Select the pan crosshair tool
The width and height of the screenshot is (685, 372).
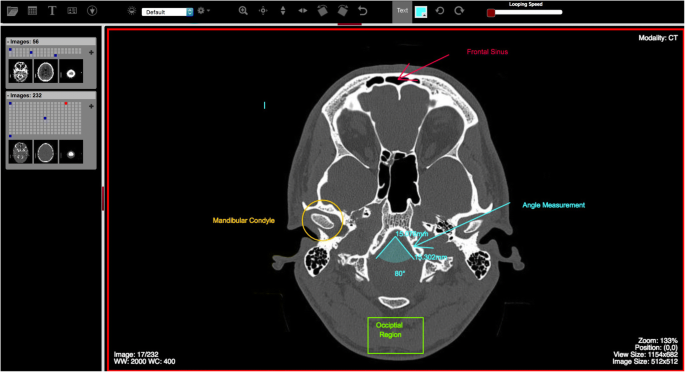[263, 11]
